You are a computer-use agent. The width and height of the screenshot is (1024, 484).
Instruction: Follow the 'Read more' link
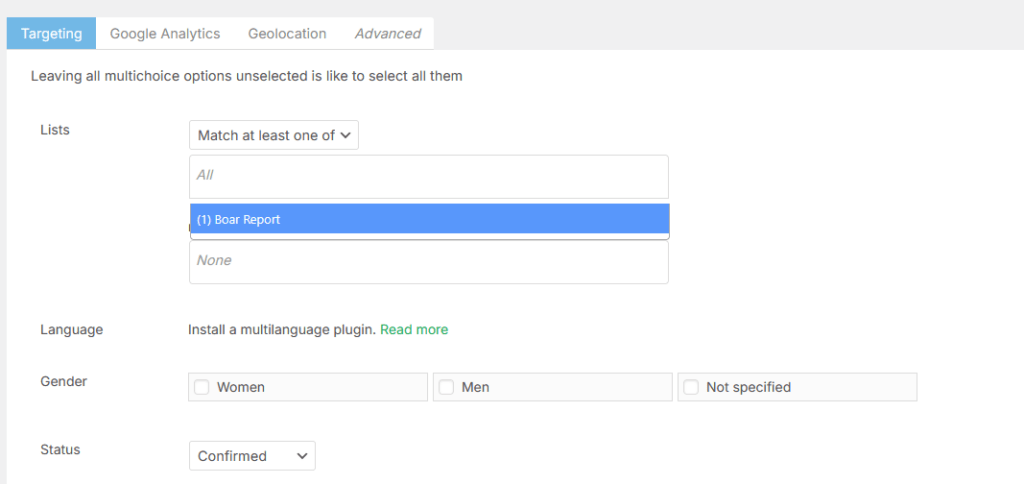[414, 329]
